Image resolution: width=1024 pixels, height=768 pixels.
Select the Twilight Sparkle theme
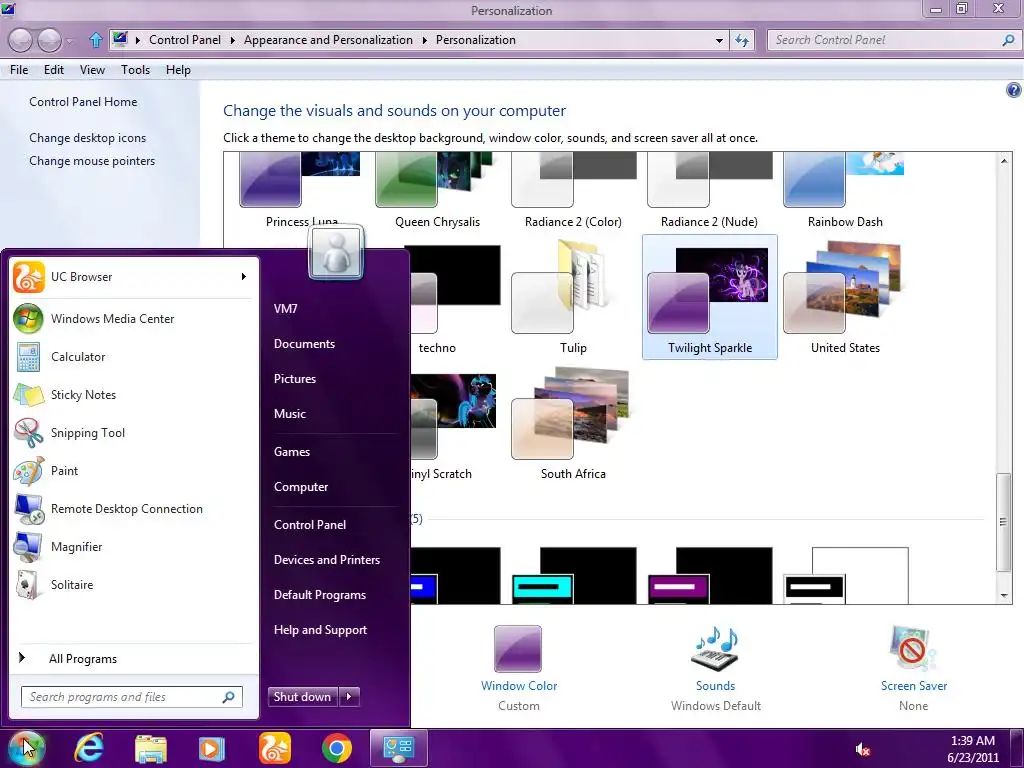coord(710,297)
